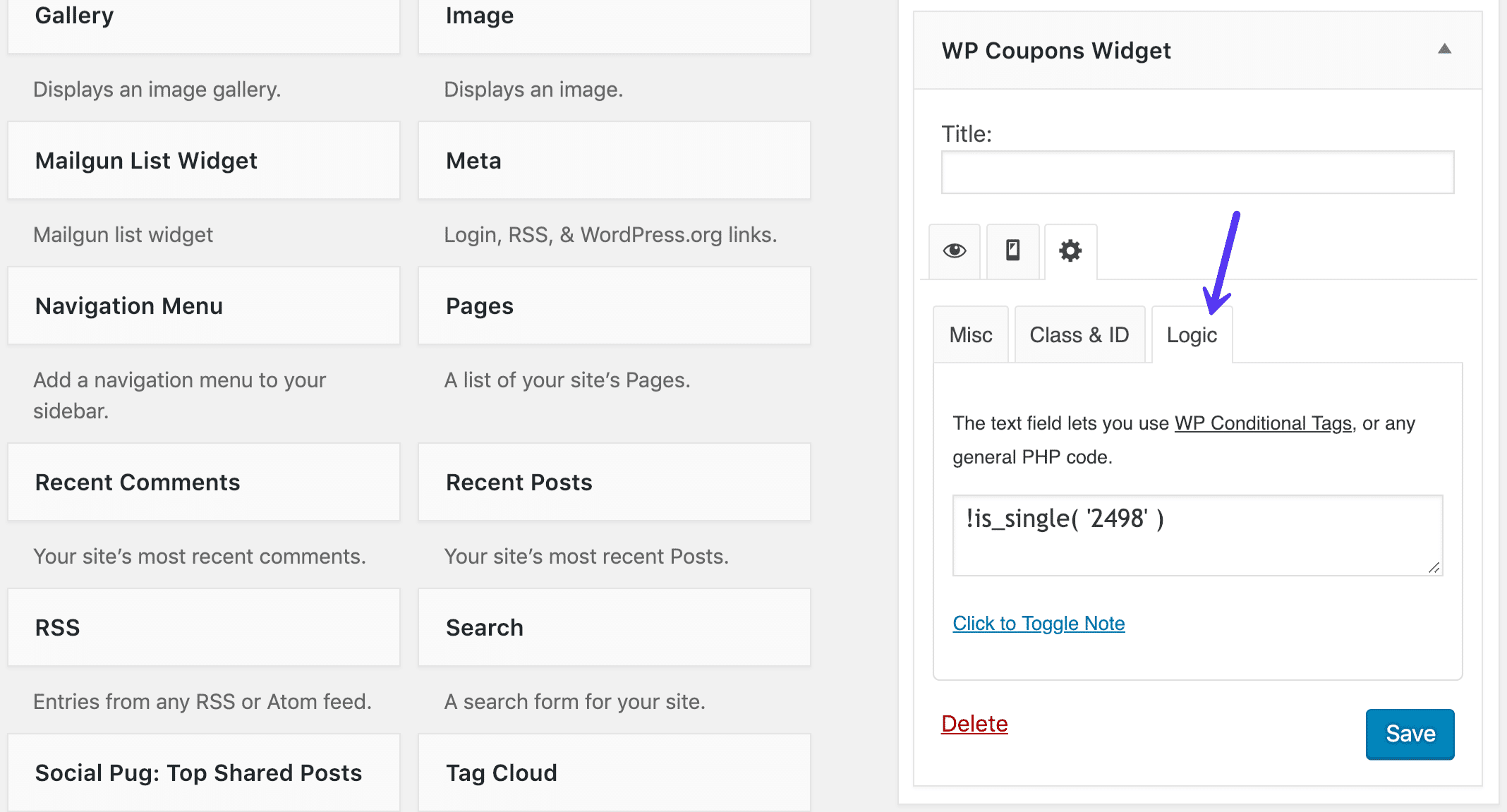The width and height of the screenshot is (1507, 812).
Task: Click the mobile/phone device icon
Action: (1012, 250)
